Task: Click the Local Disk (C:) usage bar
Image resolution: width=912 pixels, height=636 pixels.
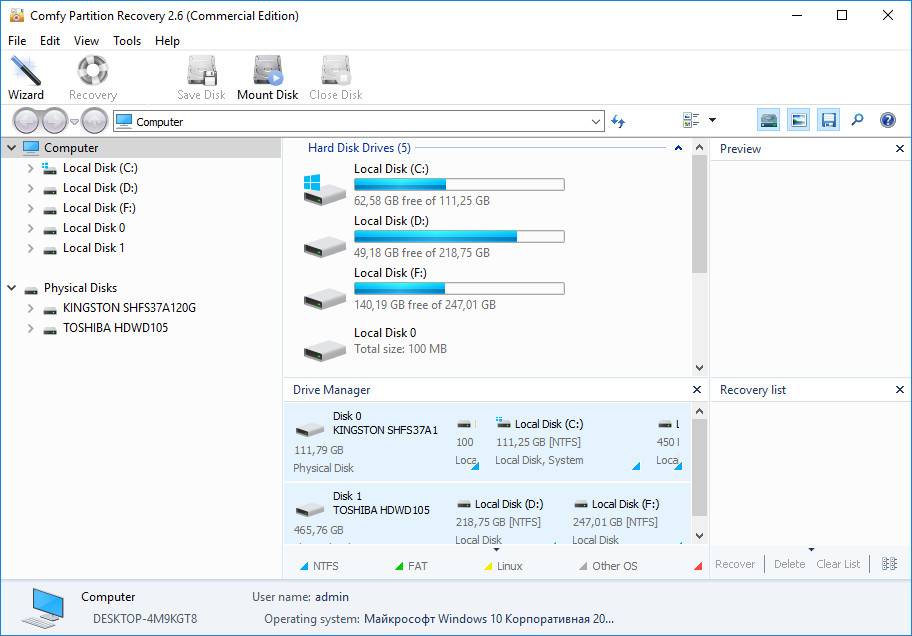Action: pyautogui.click(x=459, y=184)
